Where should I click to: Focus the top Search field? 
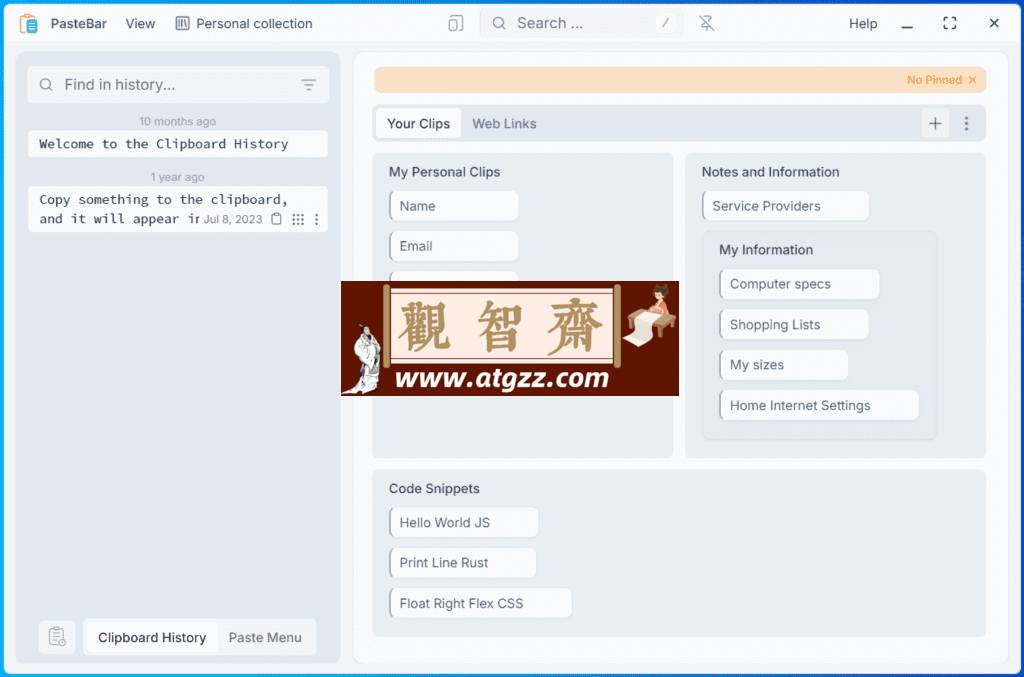coord(581,24)
